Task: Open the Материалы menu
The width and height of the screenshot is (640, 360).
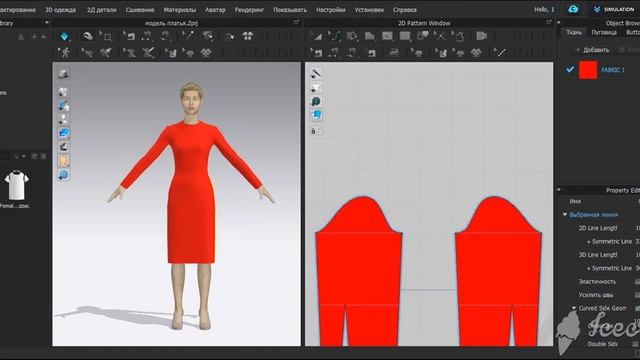Action: 180,9
